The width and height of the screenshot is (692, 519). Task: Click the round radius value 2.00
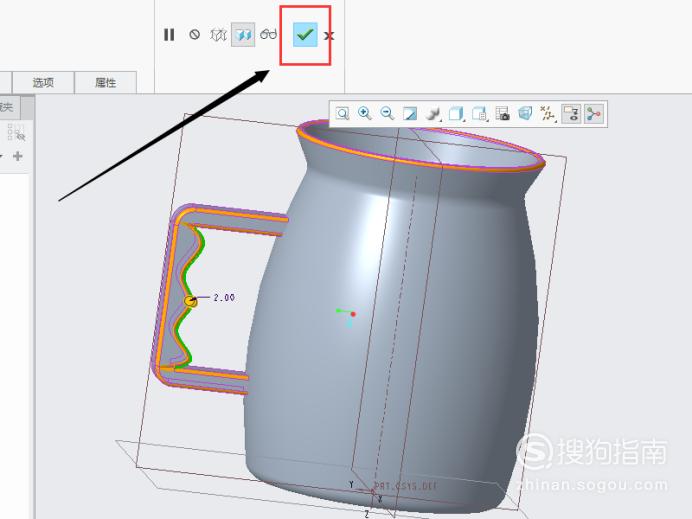(224, 298)
